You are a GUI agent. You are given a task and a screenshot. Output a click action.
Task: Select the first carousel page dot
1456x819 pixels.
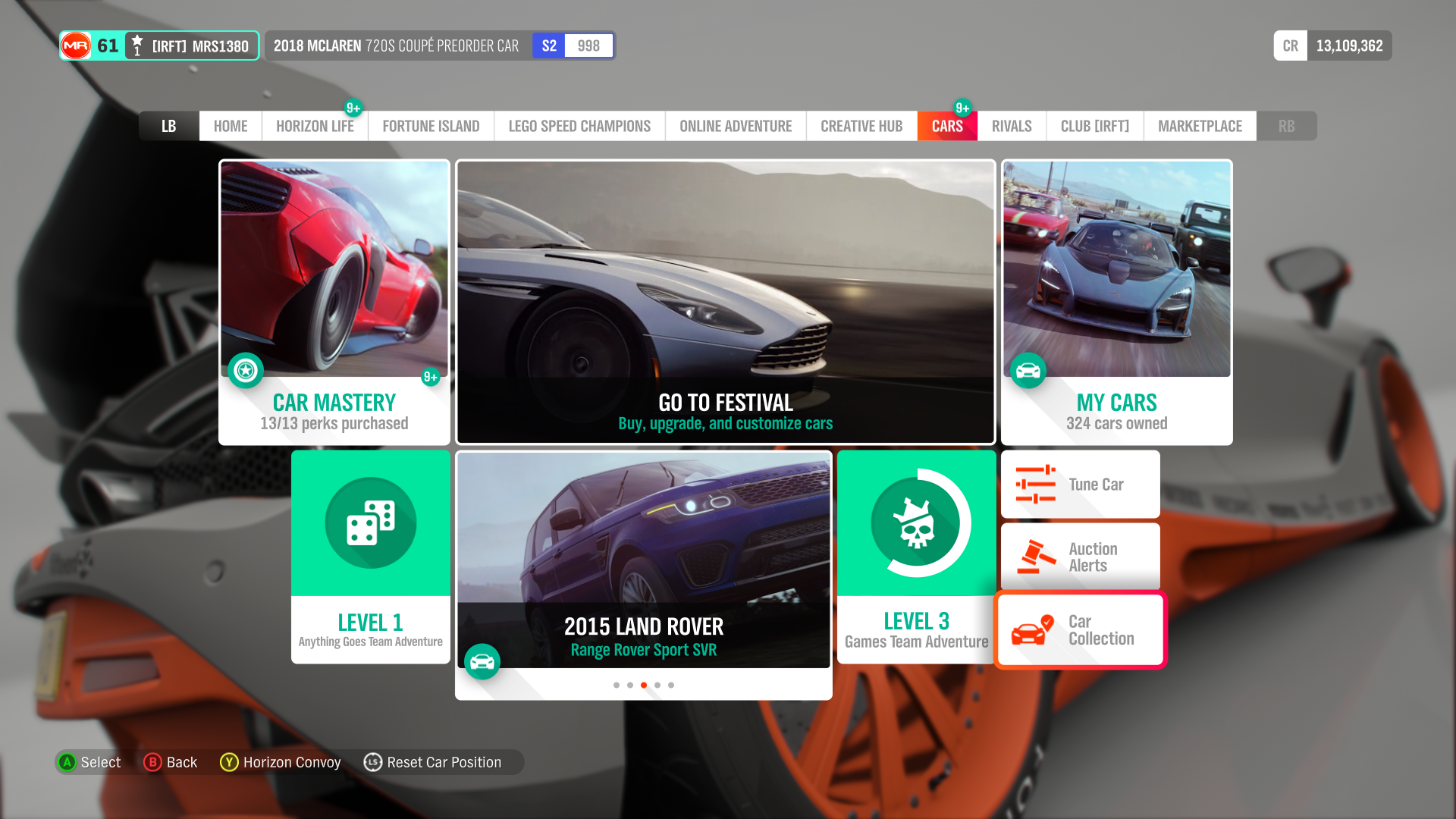coord(617,685)
